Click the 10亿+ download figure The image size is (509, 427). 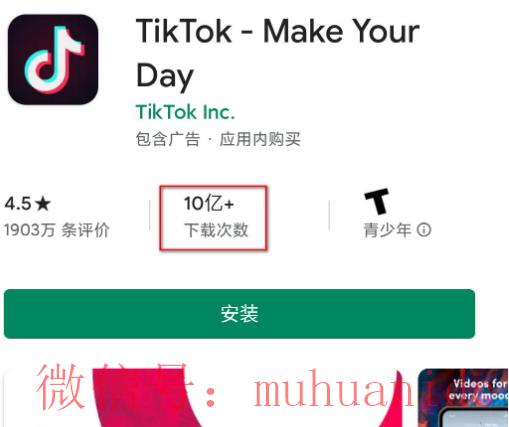coord(209,203)
